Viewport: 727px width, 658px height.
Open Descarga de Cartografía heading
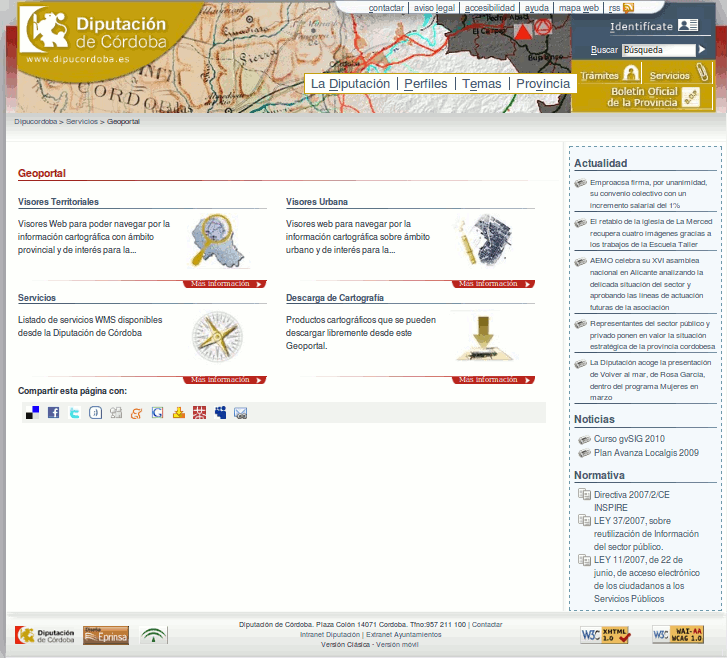click(335, 298)
